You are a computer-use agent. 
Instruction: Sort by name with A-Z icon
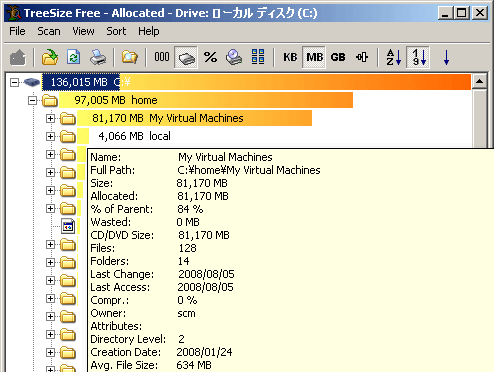394,57
